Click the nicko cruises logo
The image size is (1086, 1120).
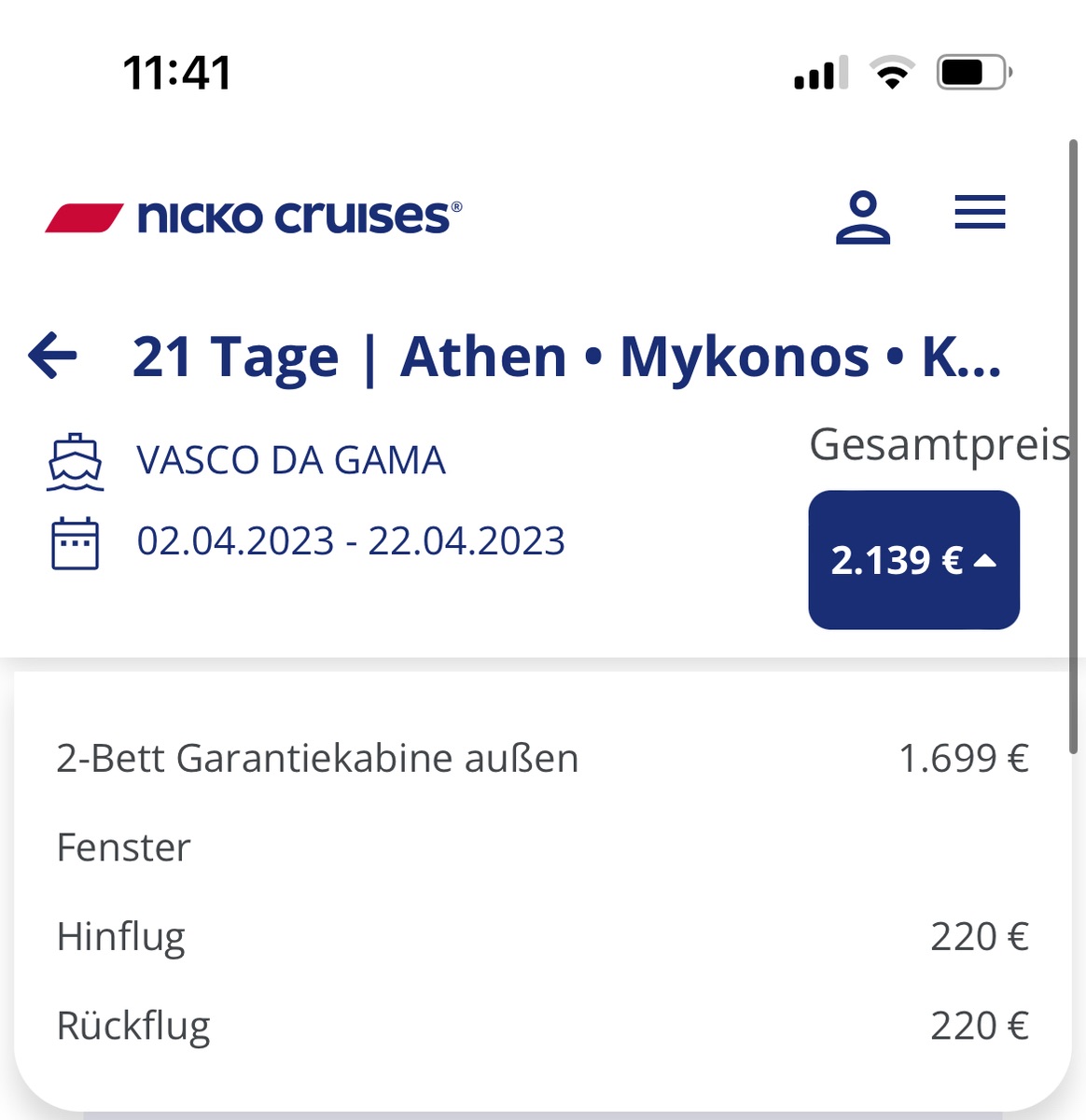tap(254, 217)
